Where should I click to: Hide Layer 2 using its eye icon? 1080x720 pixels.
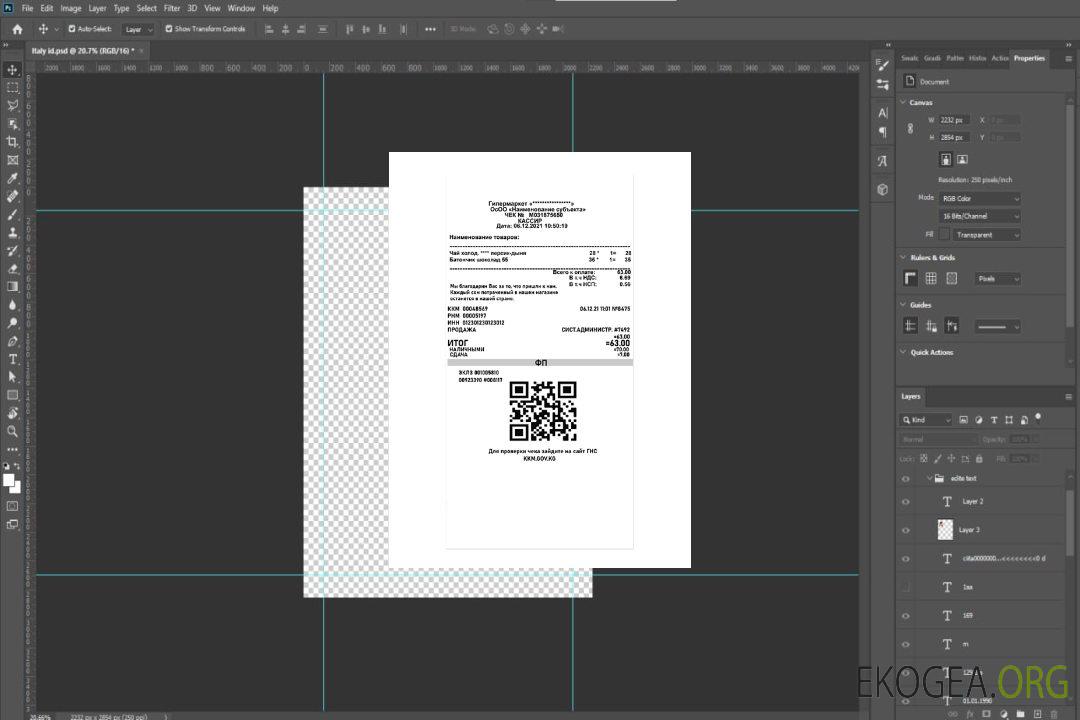(x=906, y=501)
